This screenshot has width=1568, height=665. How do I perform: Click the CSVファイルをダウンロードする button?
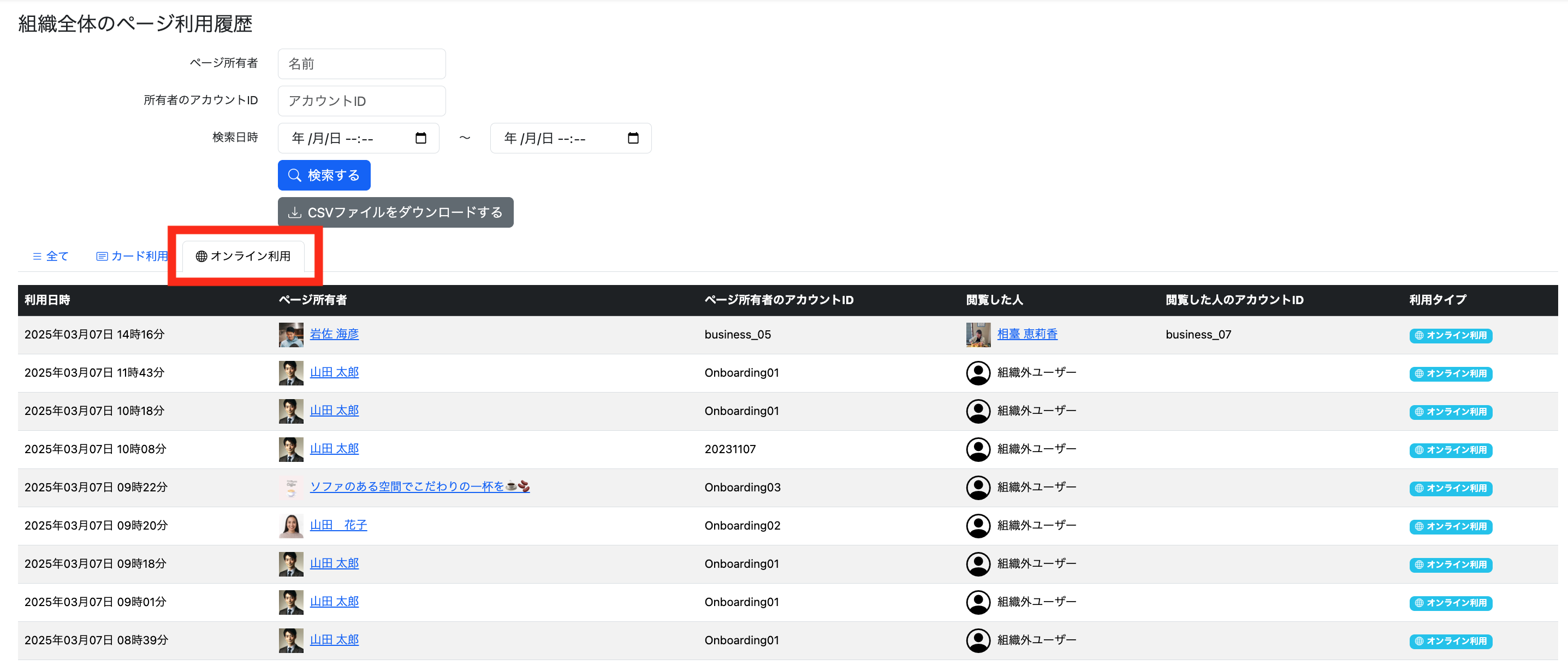pos(395,212)
